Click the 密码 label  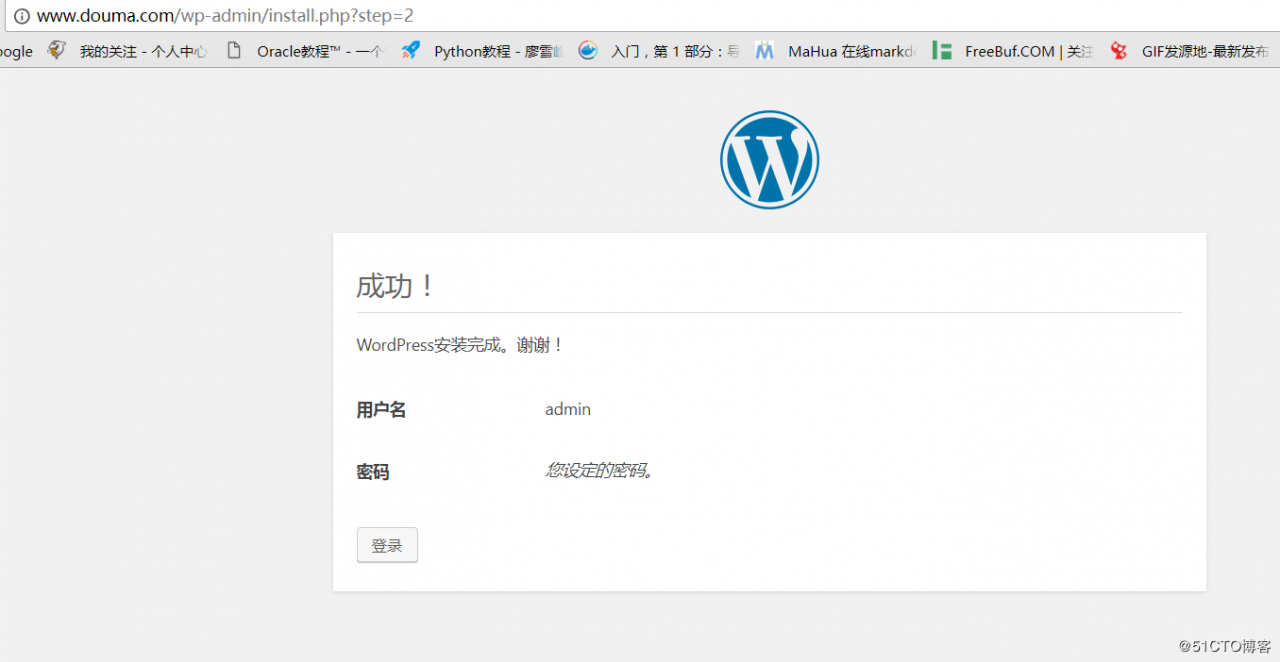pos(373,472)
